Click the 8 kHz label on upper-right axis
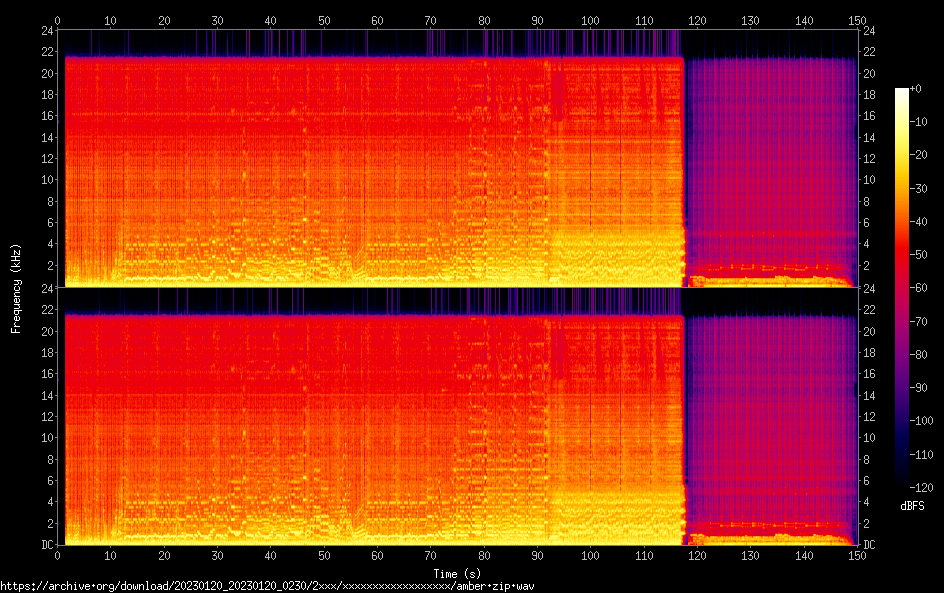The height and width of the screenshot is (593, 944). tap(867, 201)
